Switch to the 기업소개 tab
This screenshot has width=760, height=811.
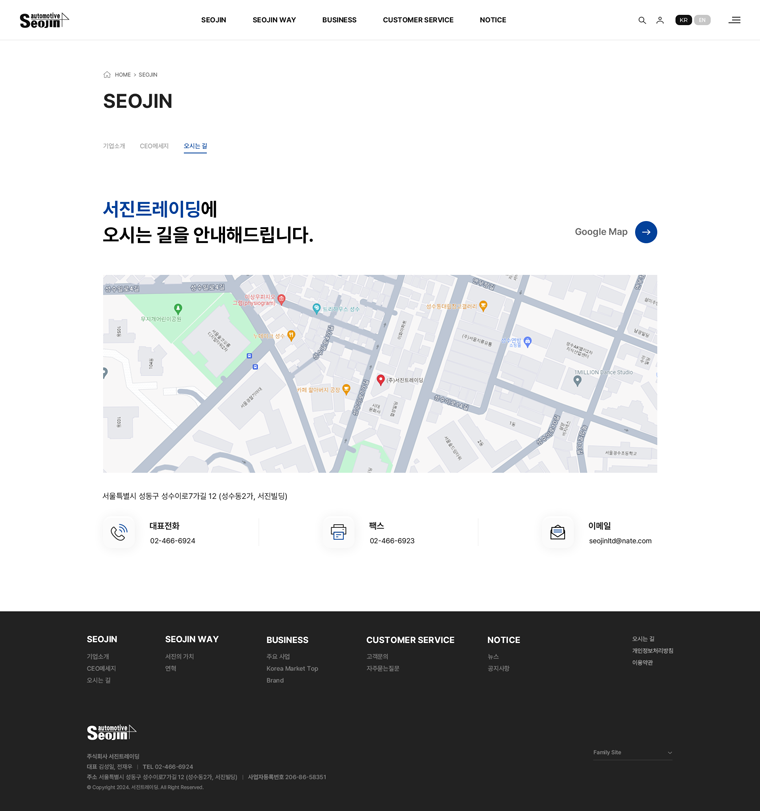click(x=114, y=146)
